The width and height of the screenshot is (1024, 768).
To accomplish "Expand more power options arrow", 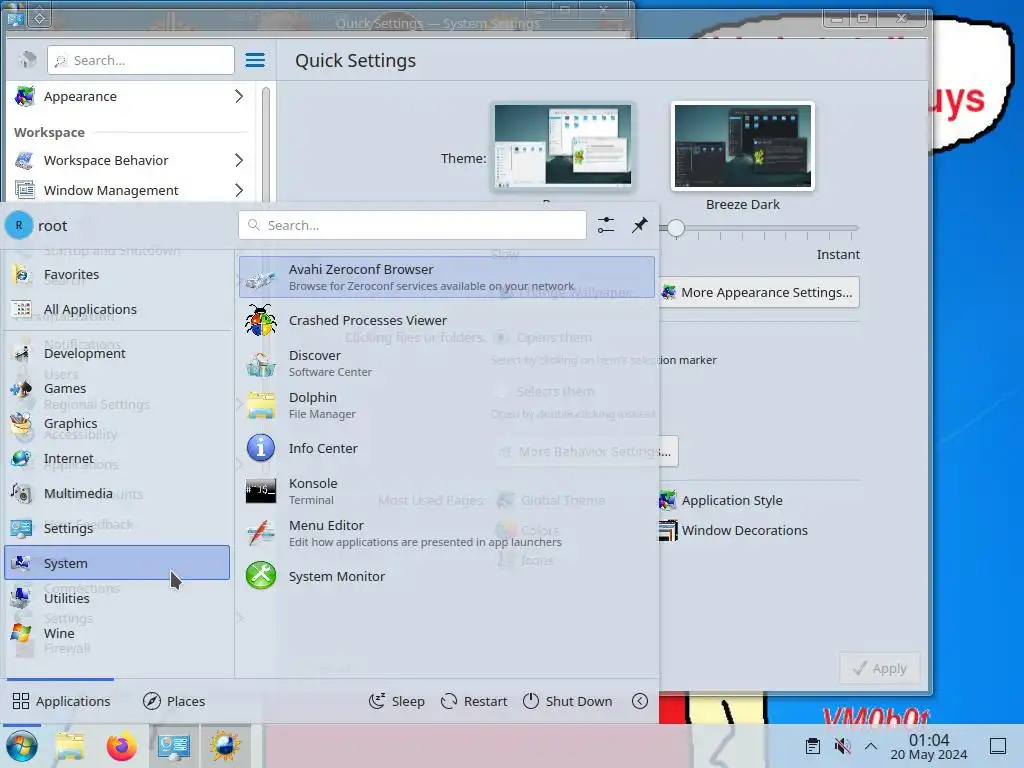I will click(640, 701).
